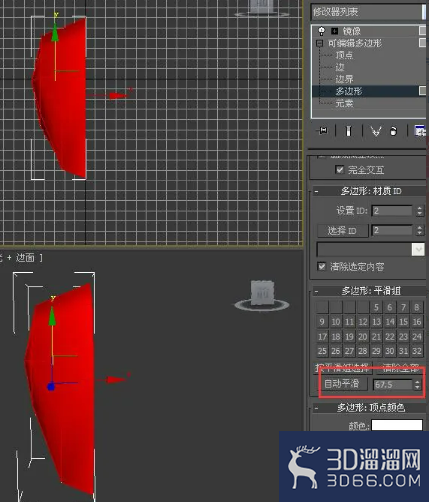Click smoothing group button 21
The width and height of the screenshot is (429, 502).
tap(376, 336)
